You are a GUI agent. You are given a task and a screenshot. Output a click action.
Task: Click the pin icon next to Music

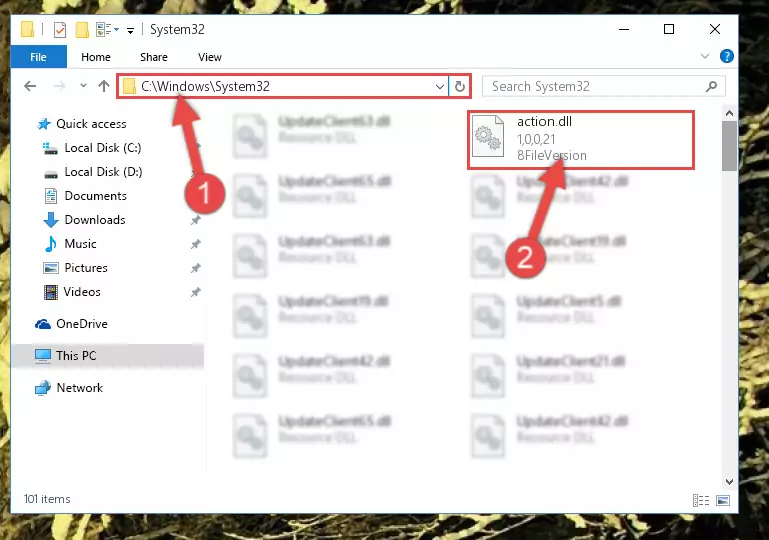196,244
